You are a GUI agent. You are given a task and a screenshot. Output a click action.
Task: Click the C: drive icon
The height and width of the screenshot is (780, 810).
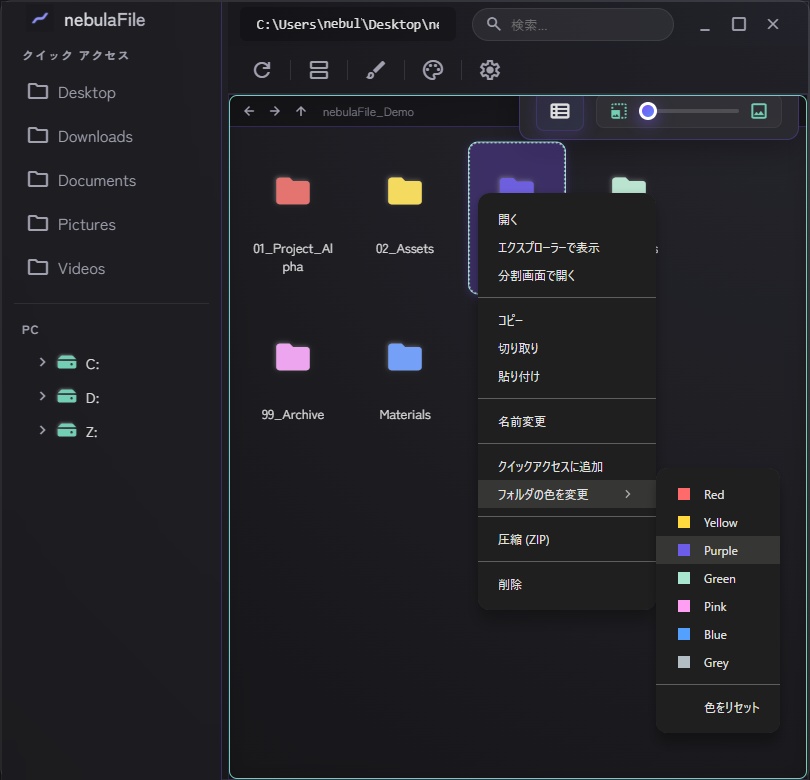click(x=67, y=362)
